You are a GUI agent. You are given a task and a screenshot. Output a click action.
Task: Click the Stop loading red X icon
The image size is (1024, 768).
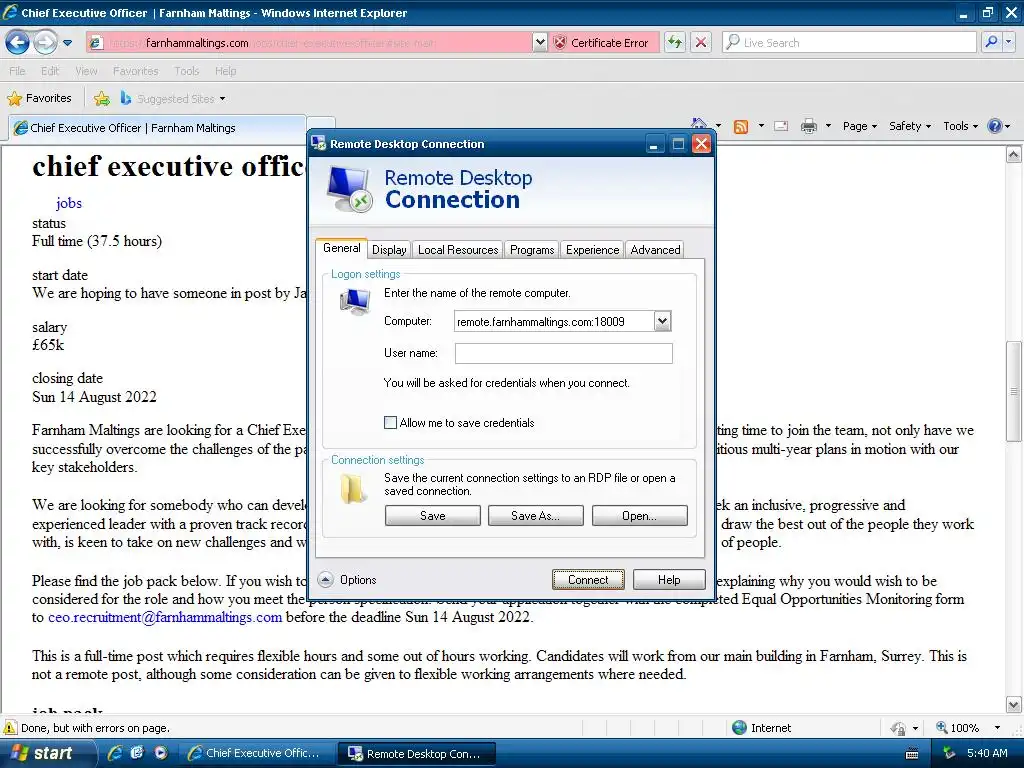point(701,43)
